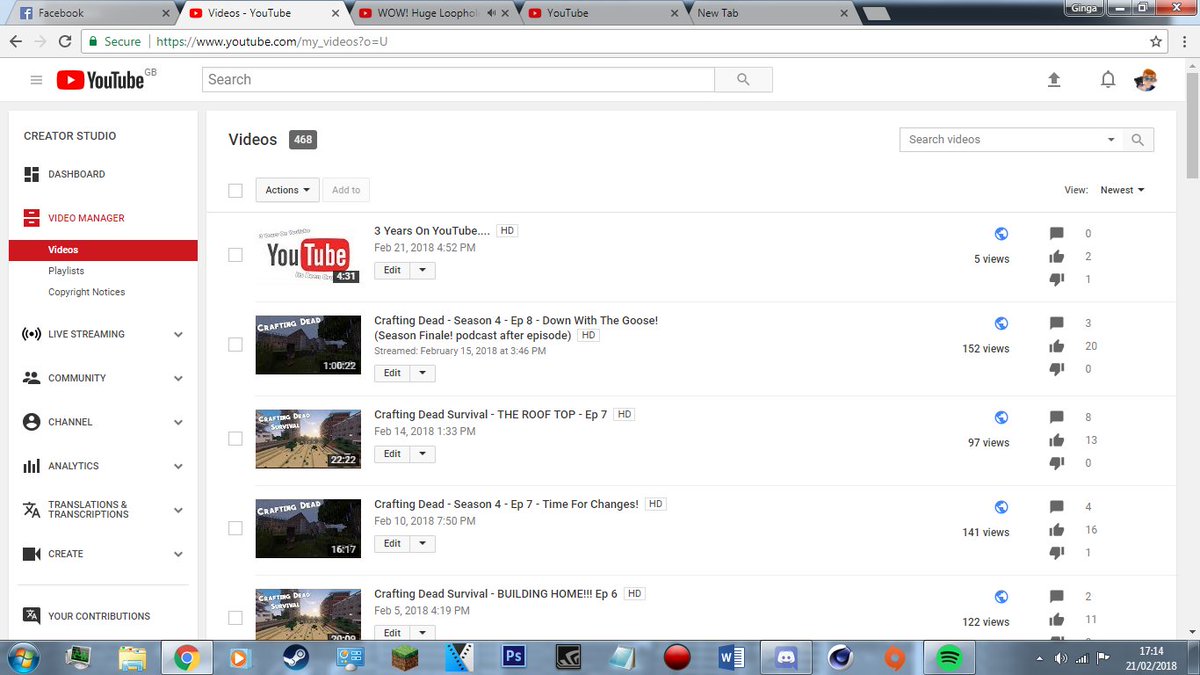Screen dimensions: 1200x675
Task: Tick the select-all videos checkbox
Action: [235, 190]
